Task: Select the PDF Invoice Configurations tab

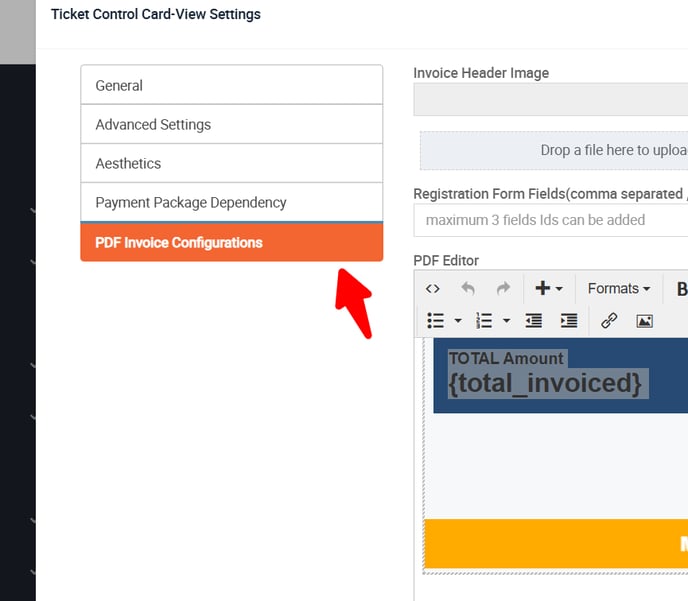Action: 232,242
